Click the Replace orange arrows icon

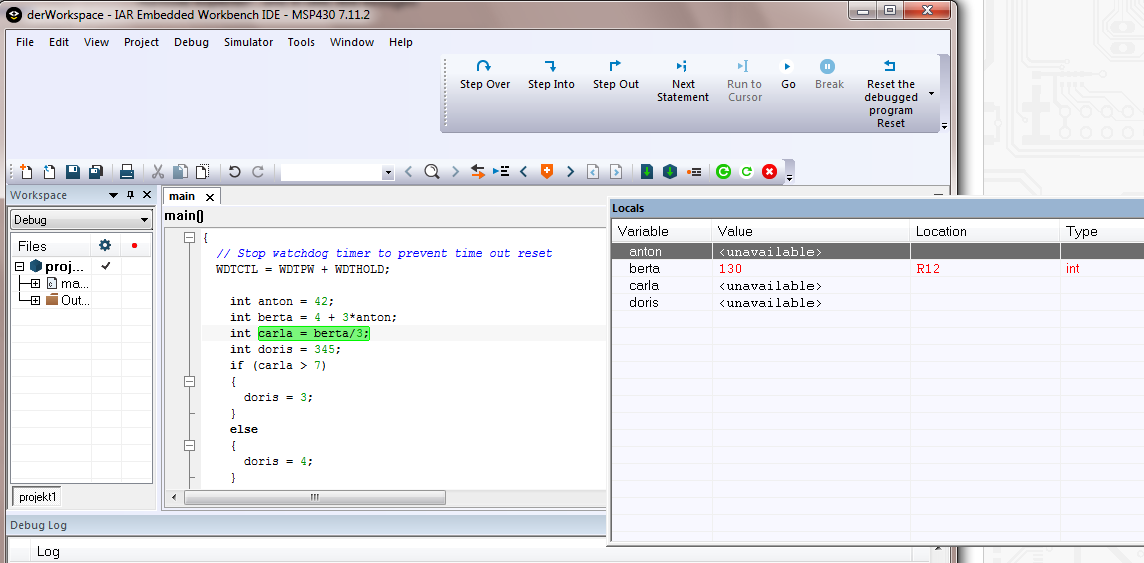coord(477,171)
